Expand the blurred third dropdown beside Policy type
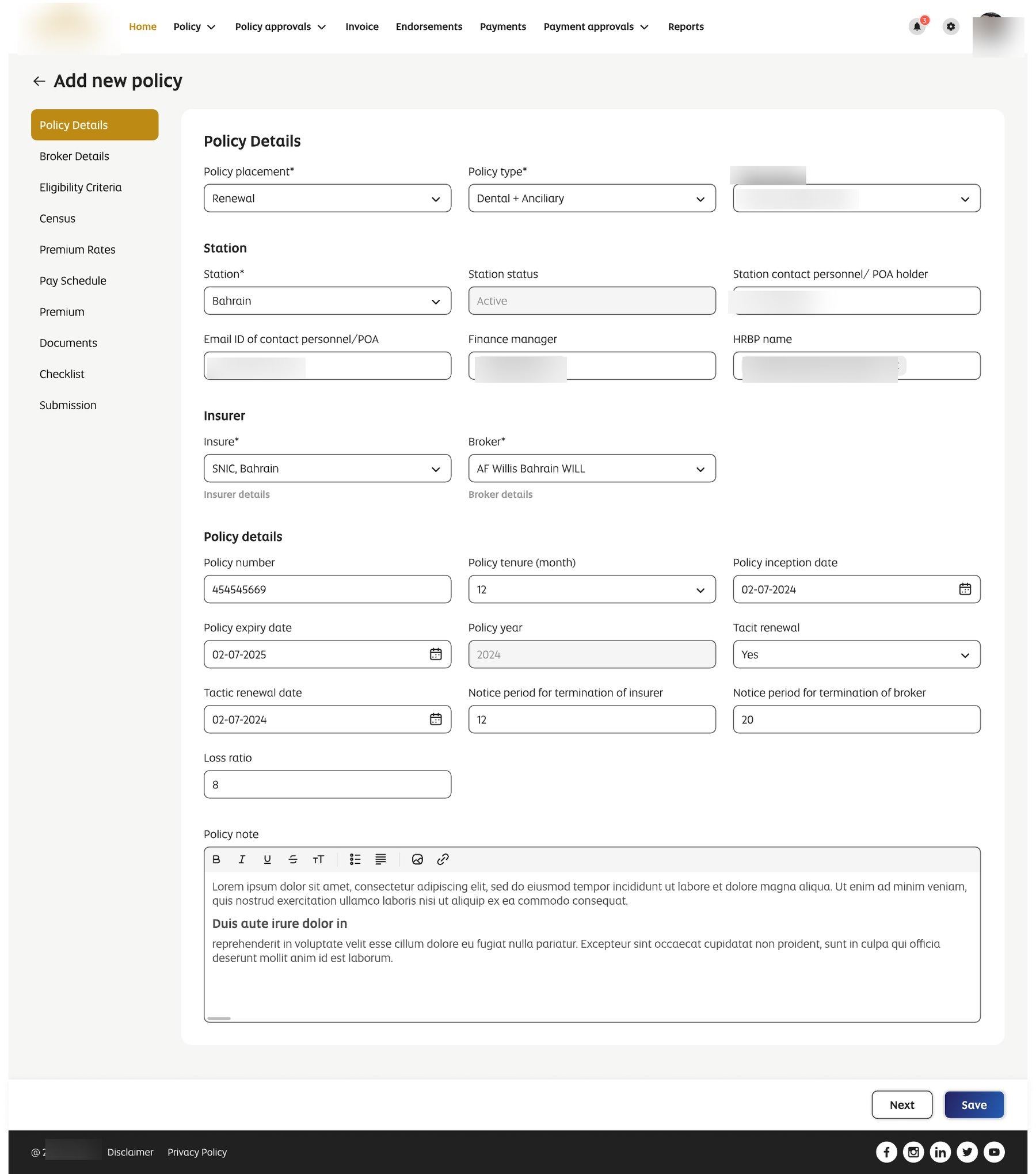1036x1174 pixels. [x=856, y=198]
